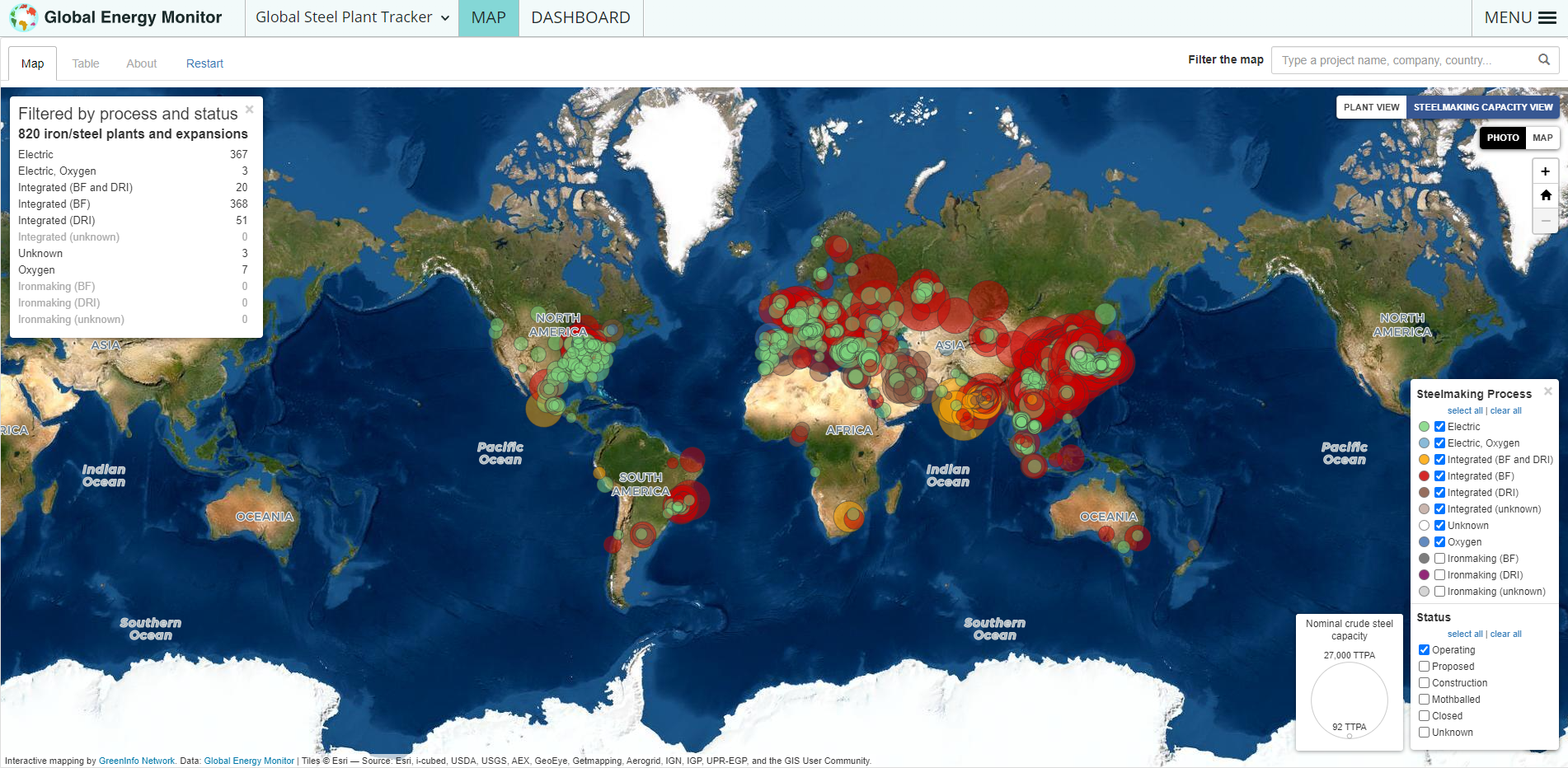Click select all under Steelmaking Process
The width and height of the screenshot is (1568, 768).
coord(1465,410)
